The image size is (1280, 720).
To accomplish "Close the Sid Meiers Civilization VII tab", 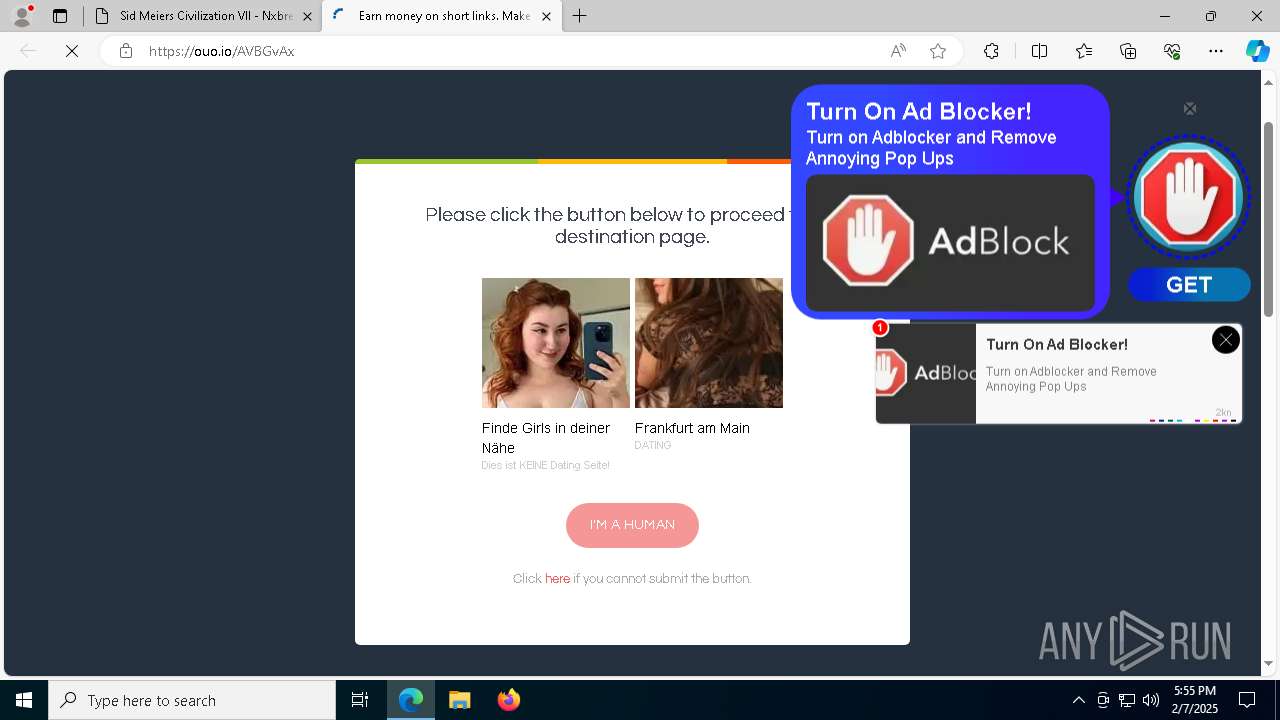I will click(307, 16).
